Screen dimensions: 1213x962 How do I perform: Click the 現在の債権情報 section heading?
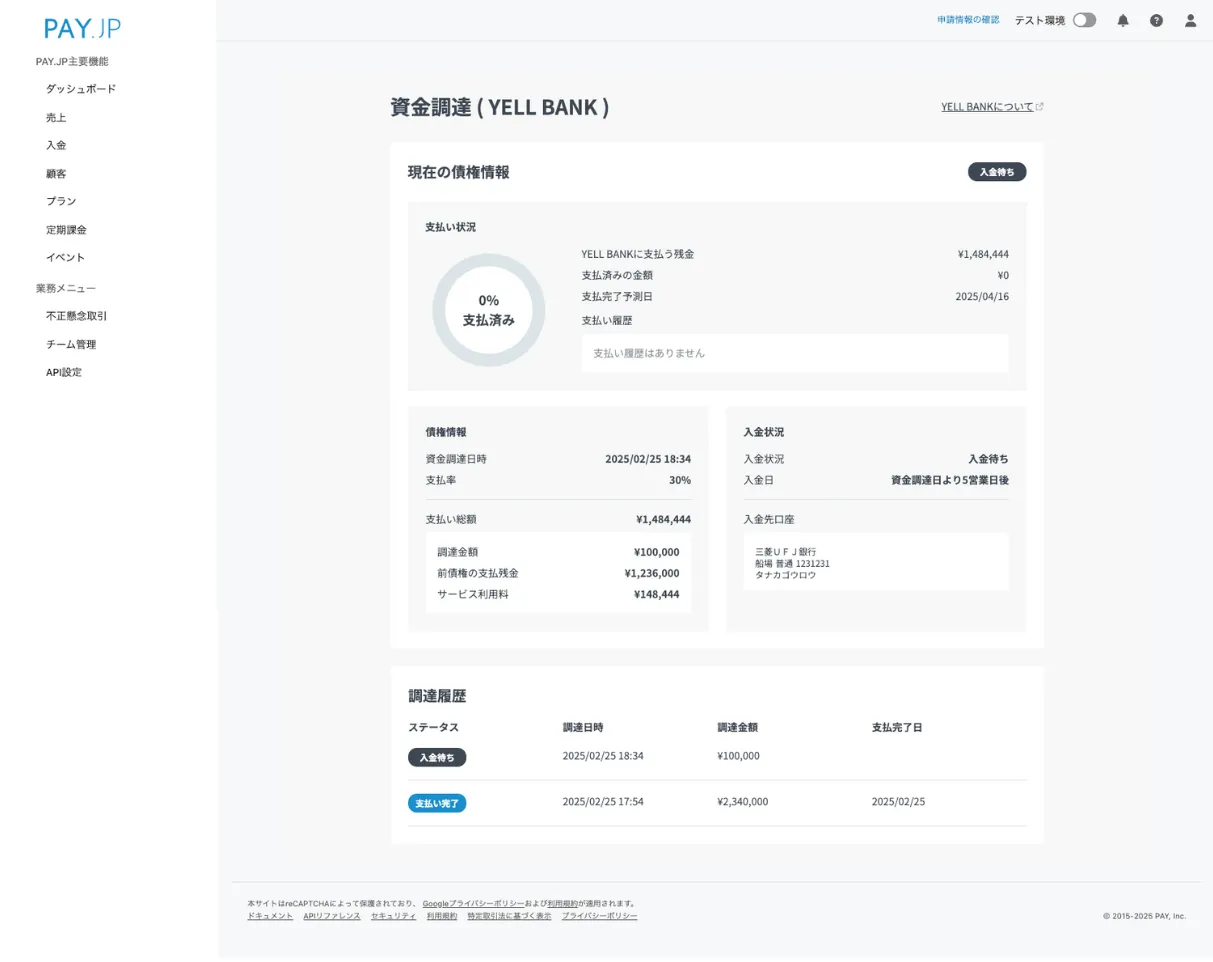459,172
